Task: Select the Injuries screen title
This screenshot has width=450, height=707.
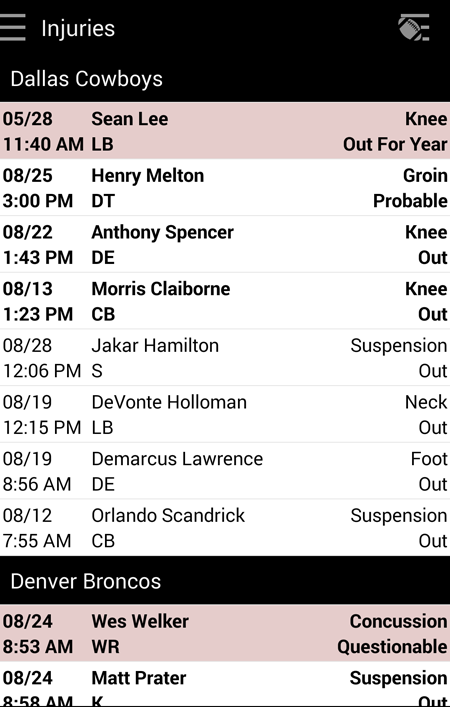Action: click(78, 28)
